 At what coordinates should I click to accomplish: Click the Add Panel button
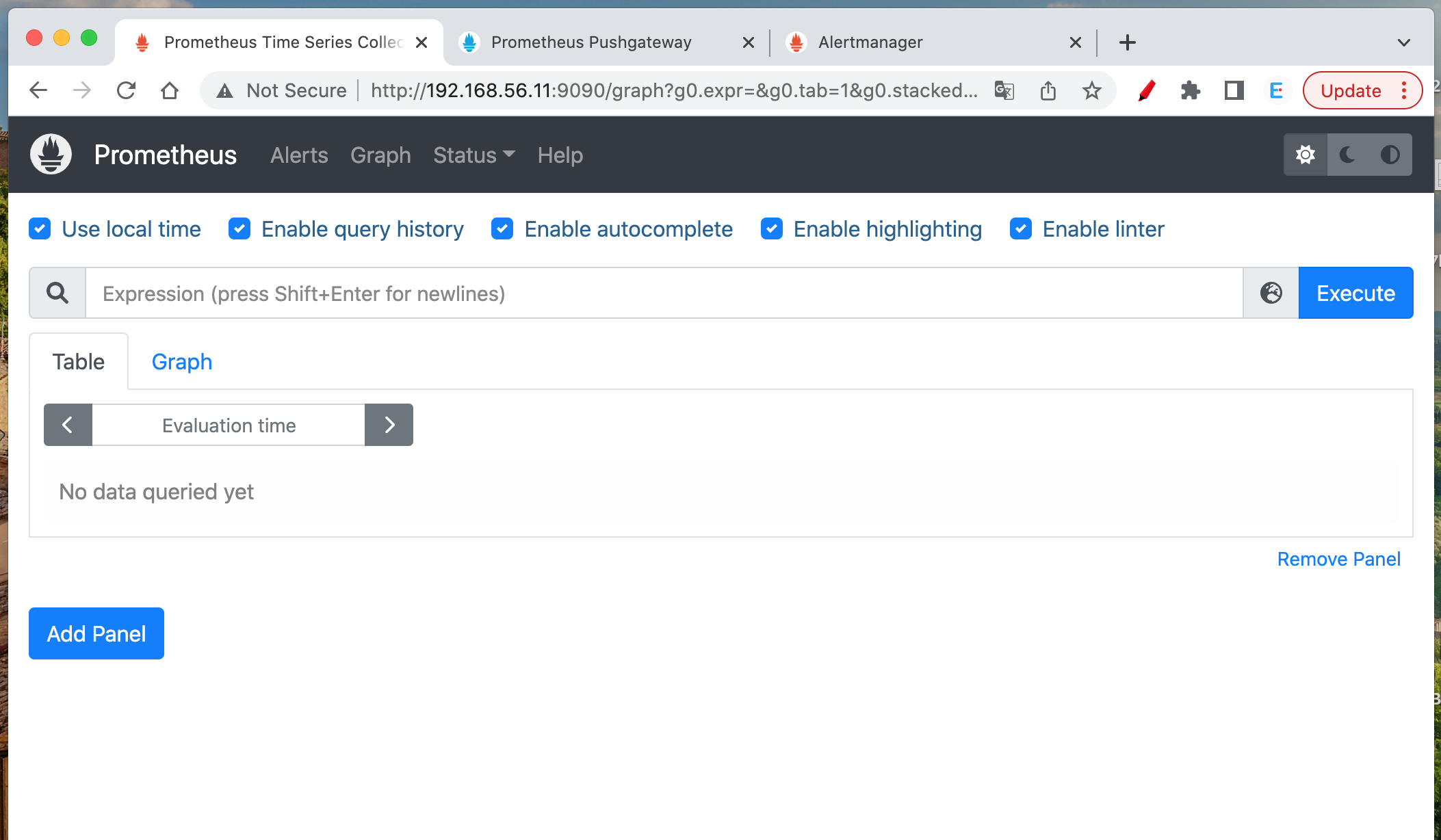[x=96, y=633]
